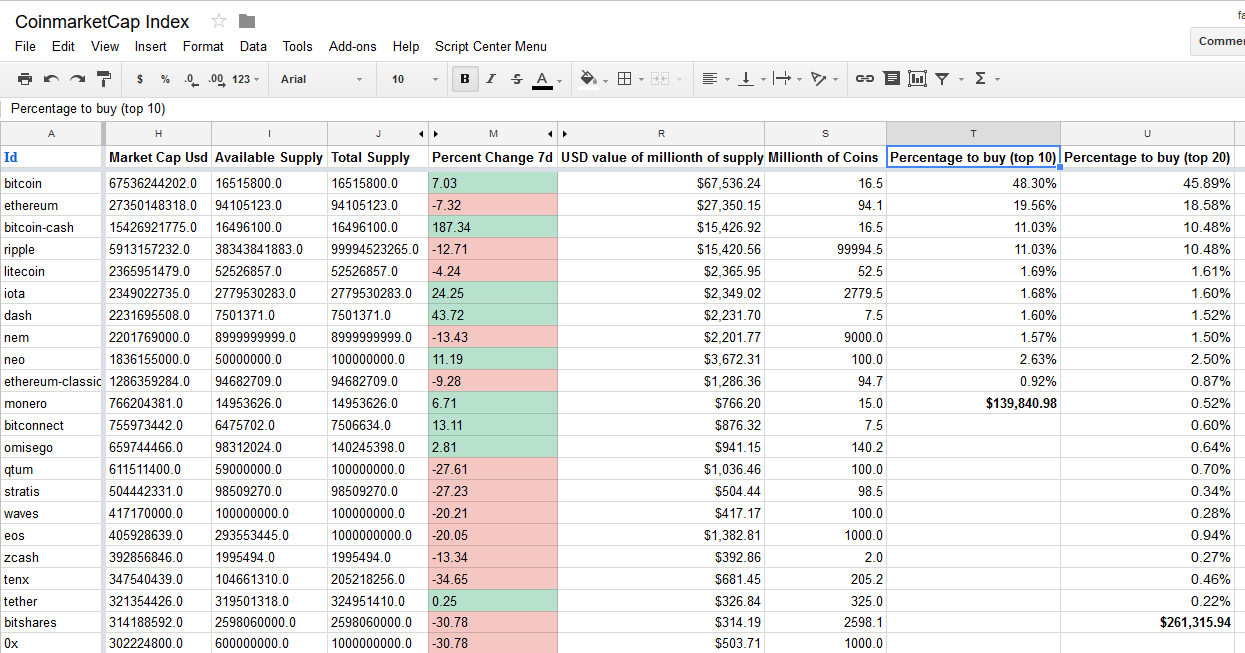This screenshot has width=1245, height=653.
Task: Open the Arial font dropdown
Action: pos(321,79)
